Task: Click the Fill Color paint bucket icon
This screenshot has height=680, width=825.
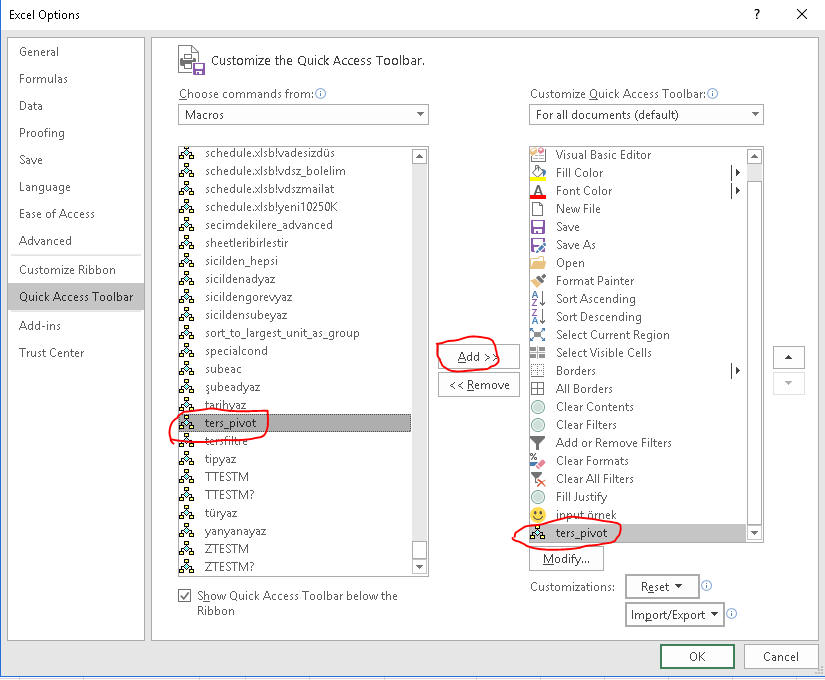Action: pyautogui.click(x=538, y=173)
